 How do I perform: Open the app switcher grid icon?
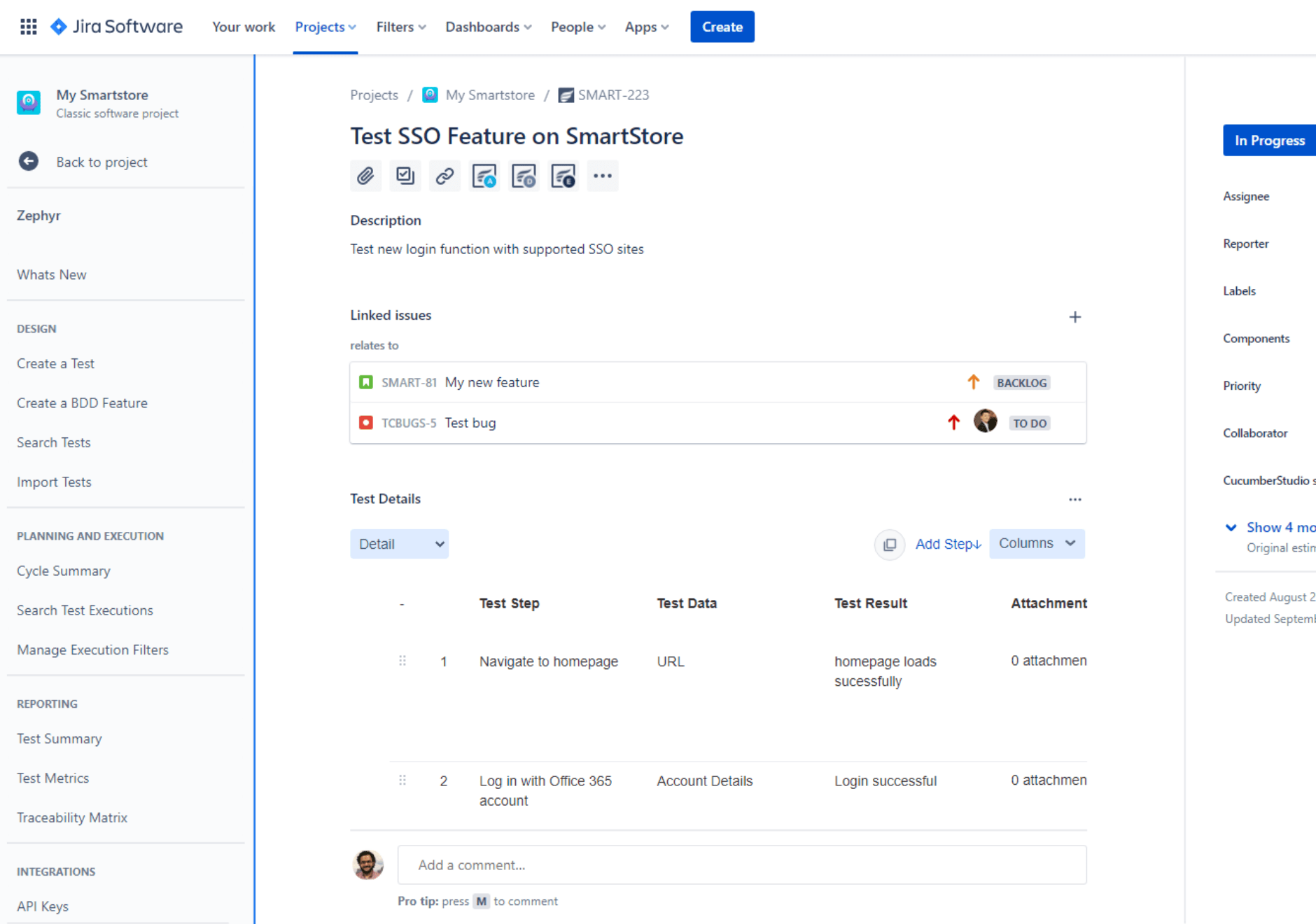[29, 27]
